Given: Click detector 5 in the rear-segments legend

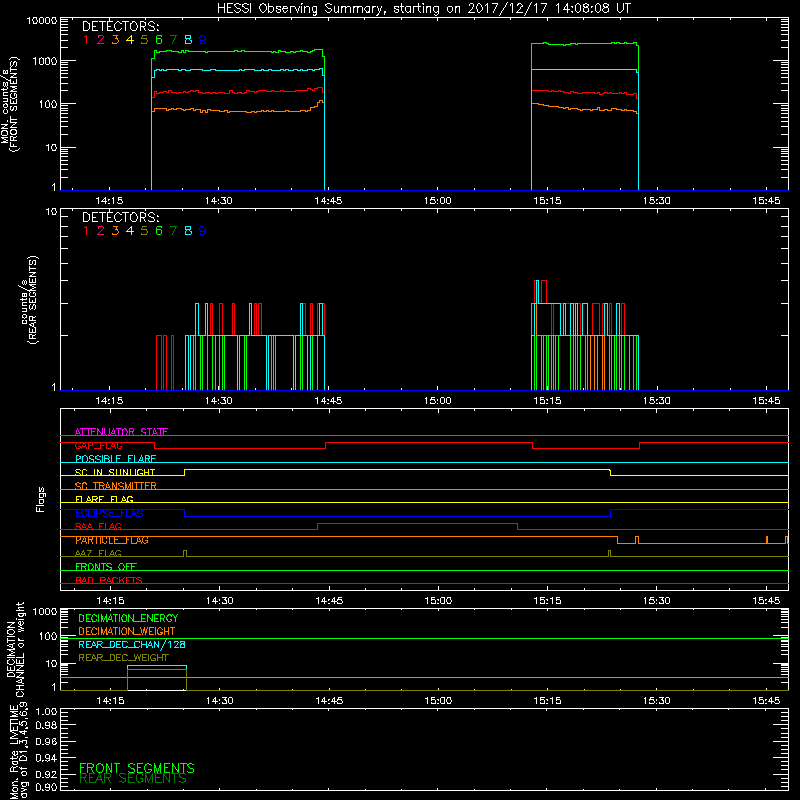Looking at the screenshot, I should (x=144, y=231).
